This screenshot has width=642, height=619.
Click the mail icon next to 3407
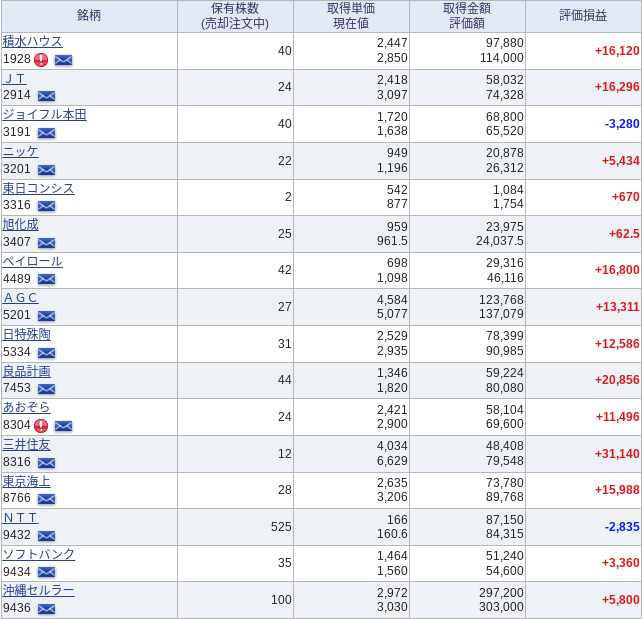[46, 243]
